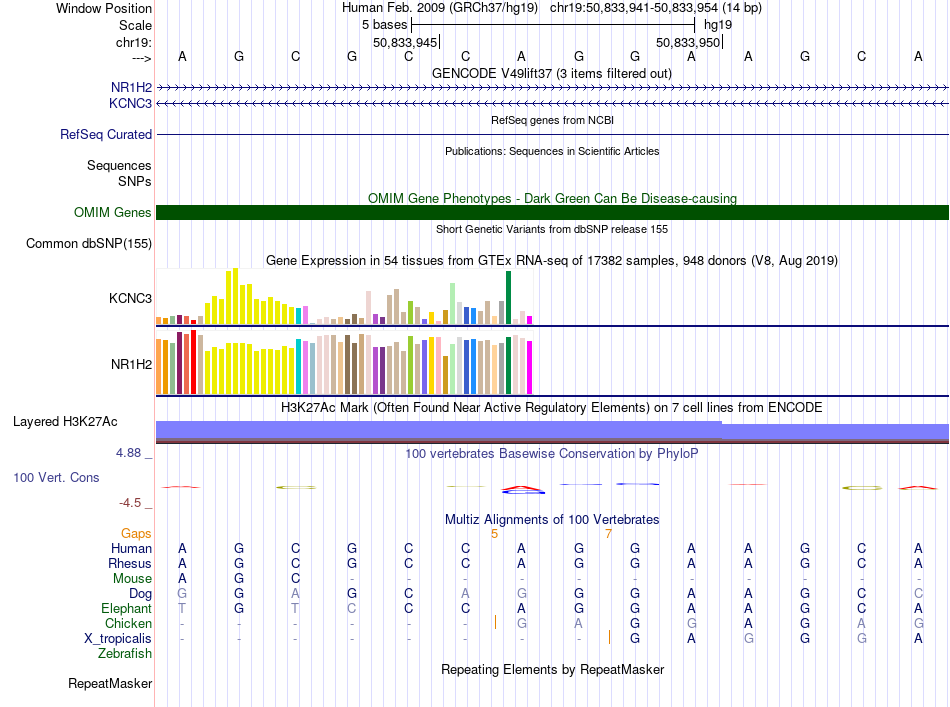The width and height of the screenshot is (950, 707).
Task: Click the PhyloP Basewise Conservation title
Action: 551,453
